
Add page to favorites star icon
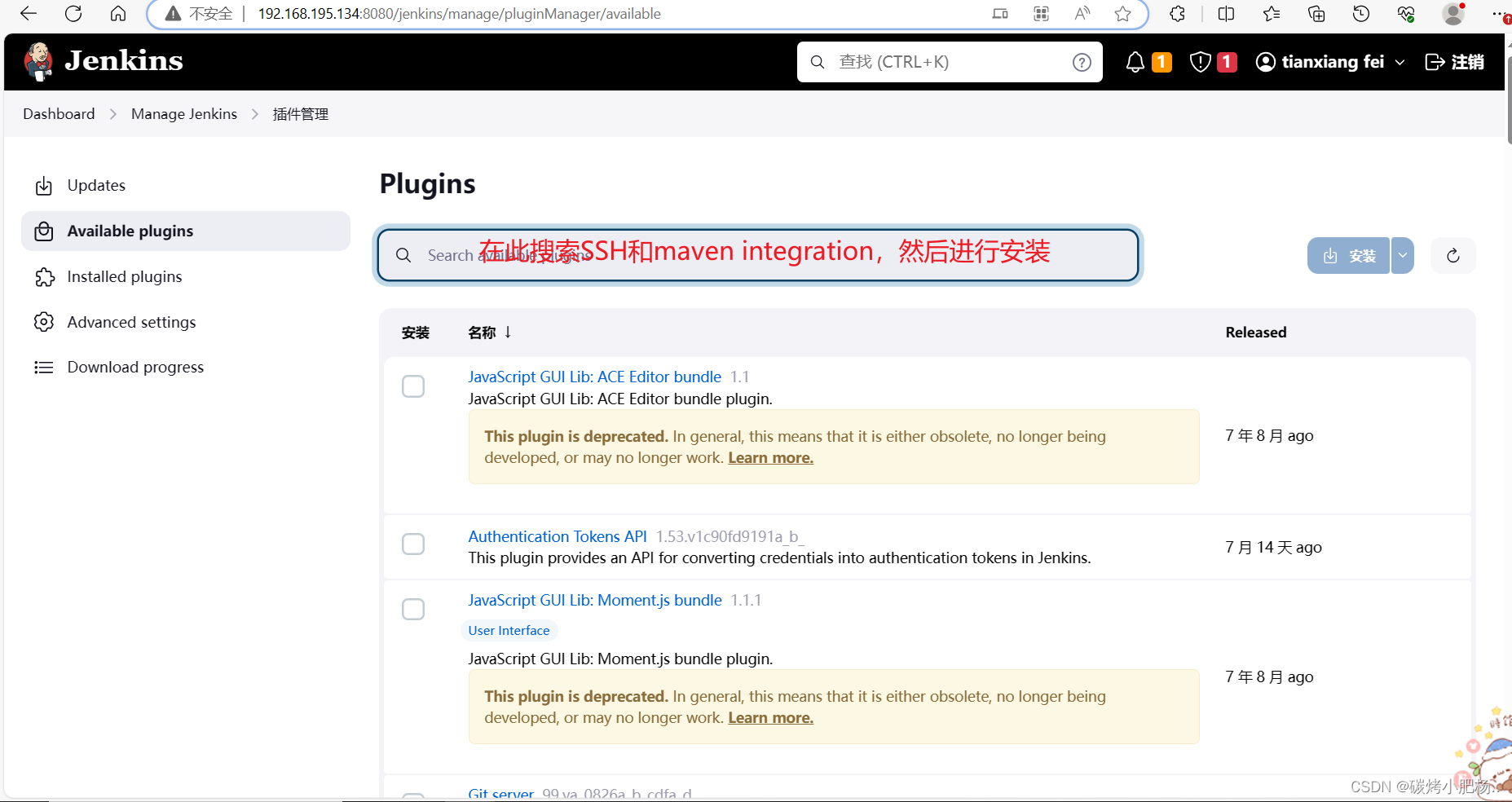pyautogui.click(x=1123, y=14)
